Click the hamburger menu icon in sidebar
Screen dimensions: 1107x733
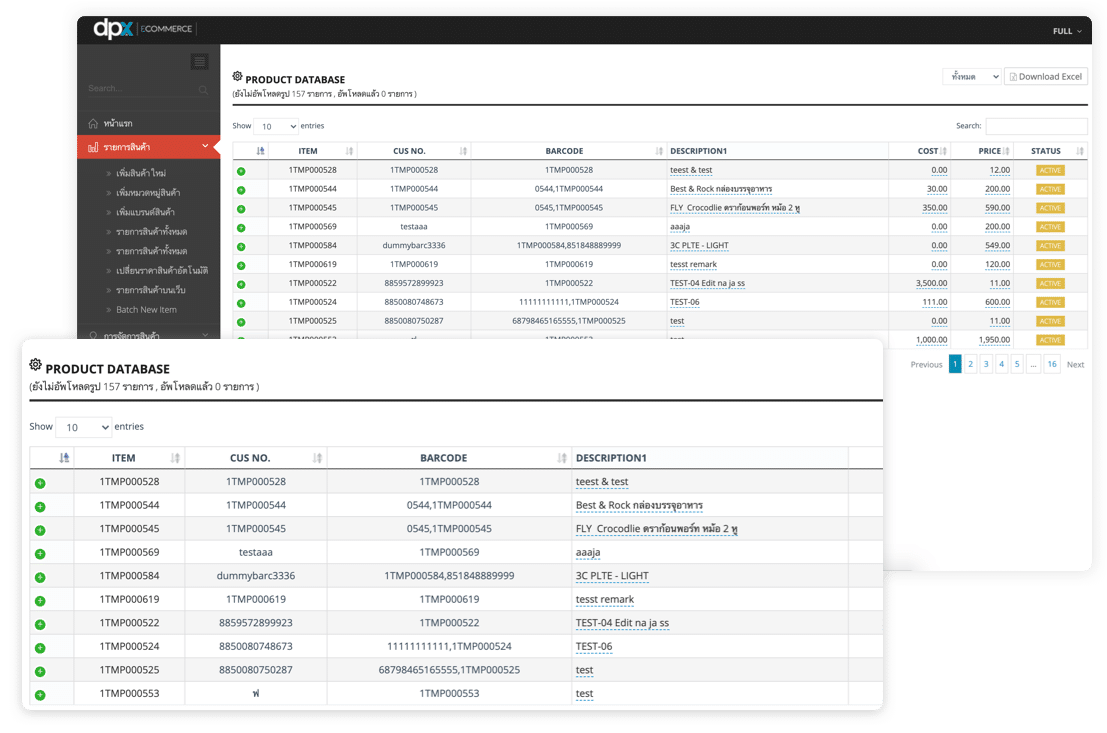coord(200,62)
